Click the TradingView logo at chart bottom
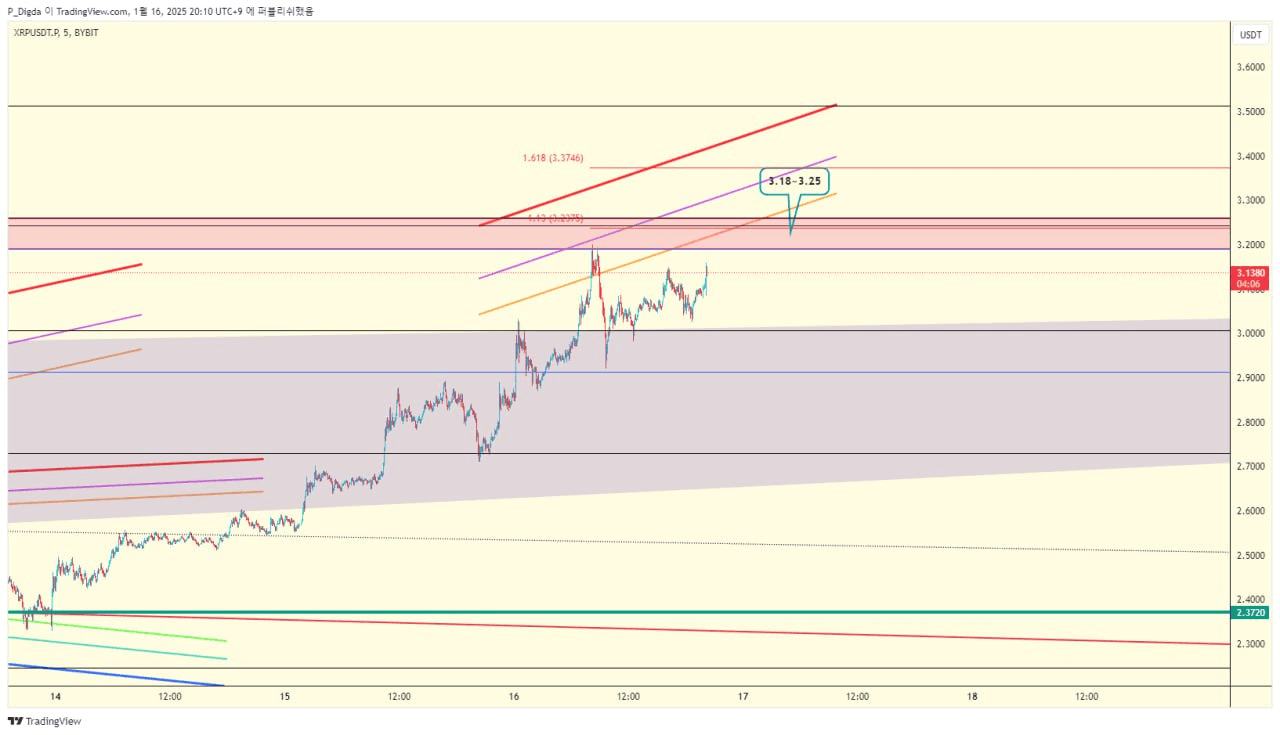The width and height of the screenshot is (1280, 735). click(44, 721)
